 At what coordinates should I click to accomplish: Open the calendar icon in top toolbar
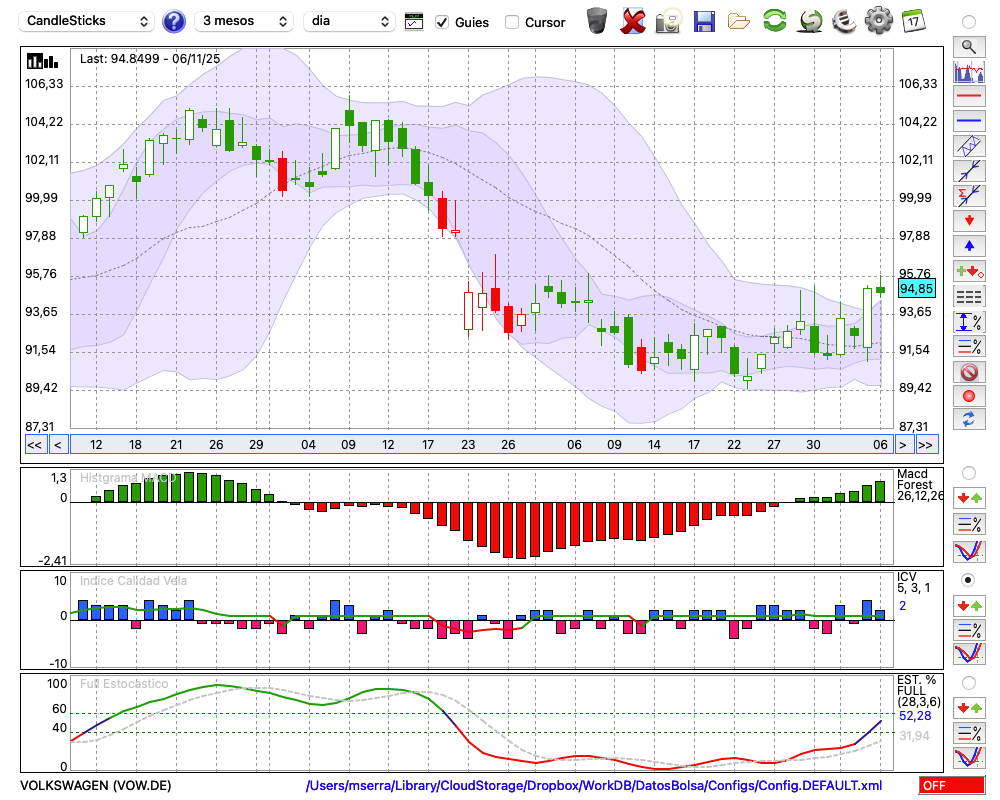tap(912, 20)
